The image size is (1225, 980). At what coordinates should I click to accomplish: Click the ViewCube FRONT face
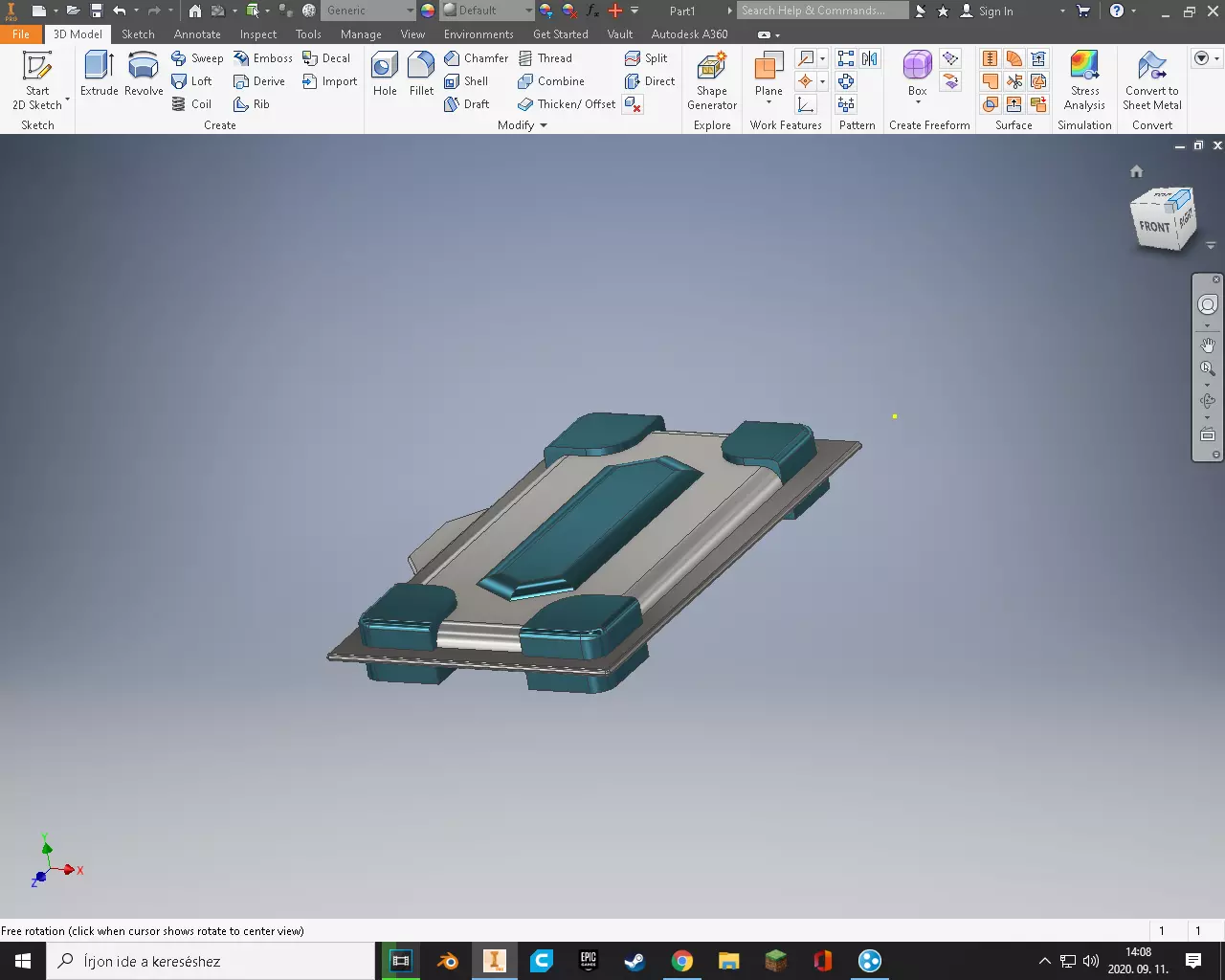(1154, 226)
